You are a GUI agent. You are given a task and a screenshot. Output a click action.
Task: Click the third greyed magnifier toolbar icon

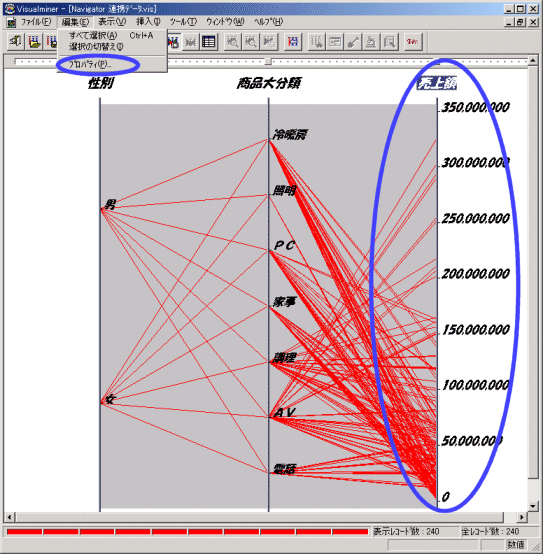(x=269, y=42)
